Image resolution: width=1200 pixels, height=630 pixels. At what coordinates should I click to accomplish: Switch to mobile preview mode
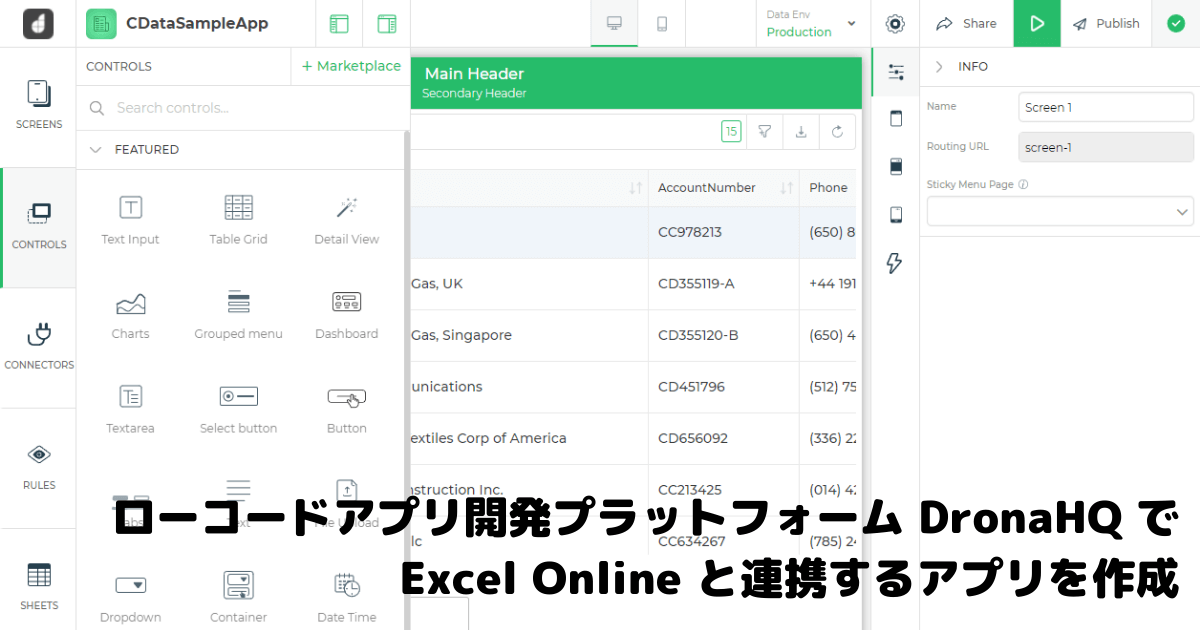pyautogui.click(x=662, y=23)
